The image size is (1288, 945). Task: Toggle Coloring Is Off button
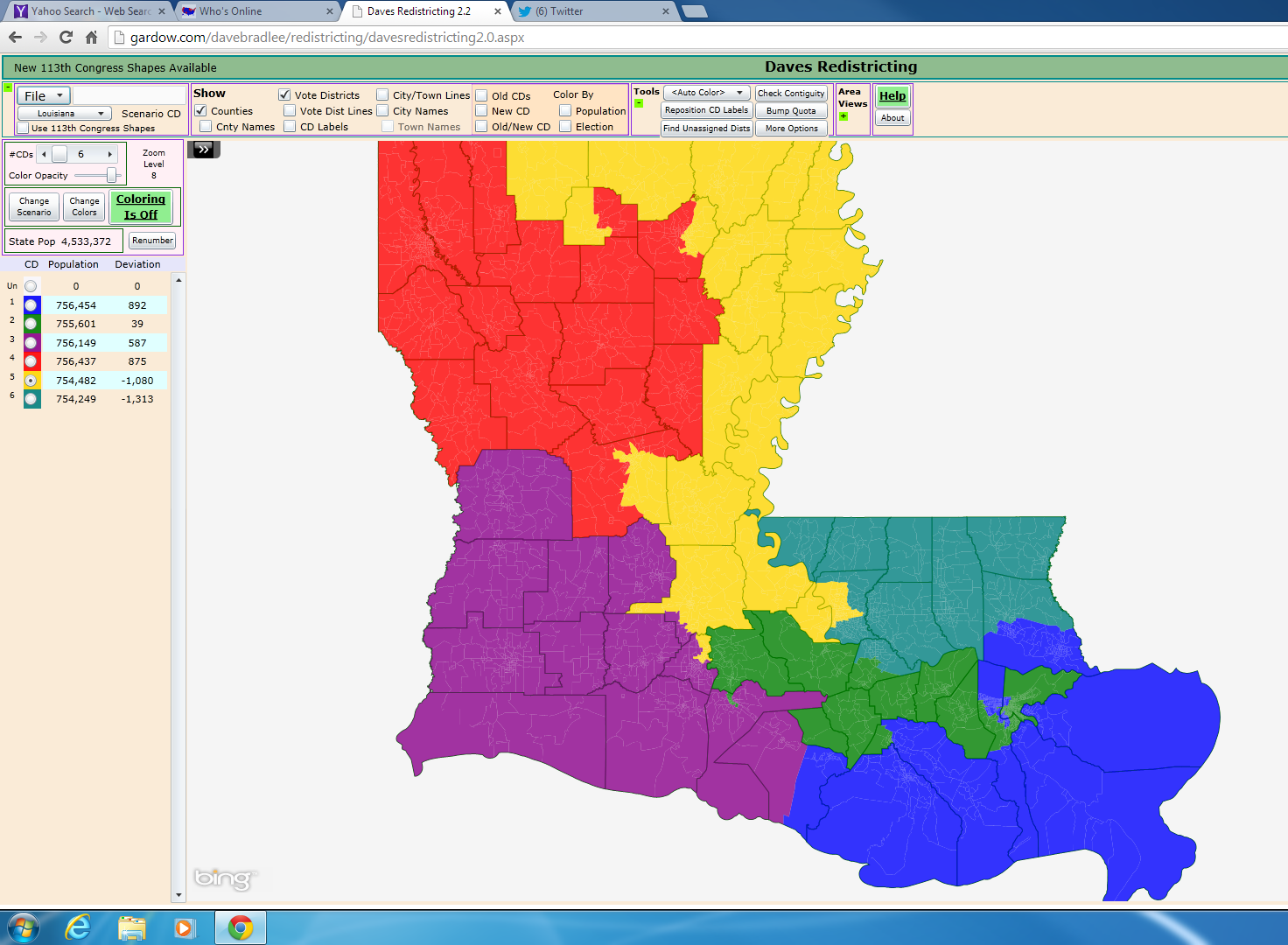point(141,206)
